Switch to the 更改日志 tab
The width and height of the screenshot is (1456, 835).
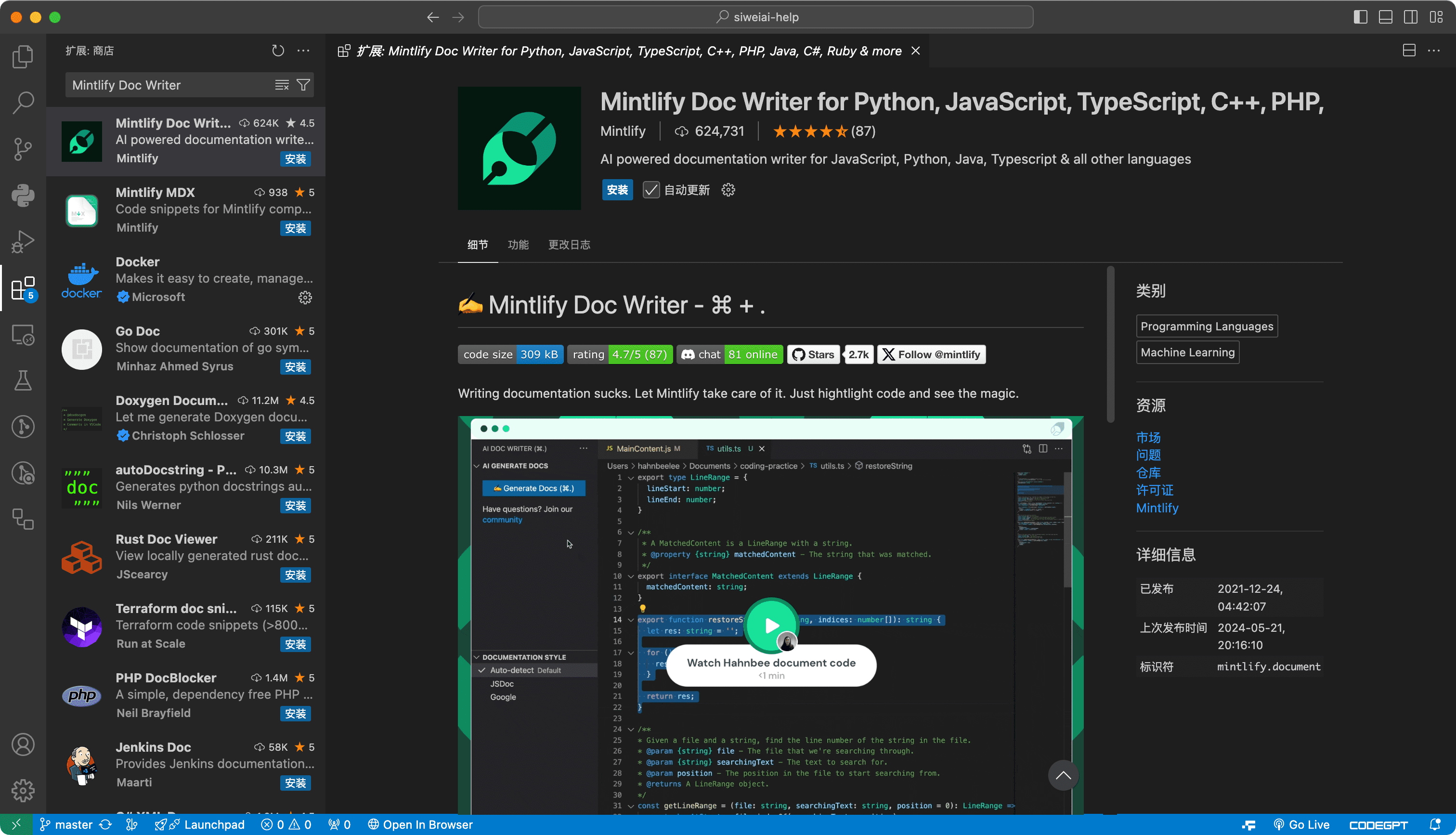pyautogui.click(x=569, y=245)
